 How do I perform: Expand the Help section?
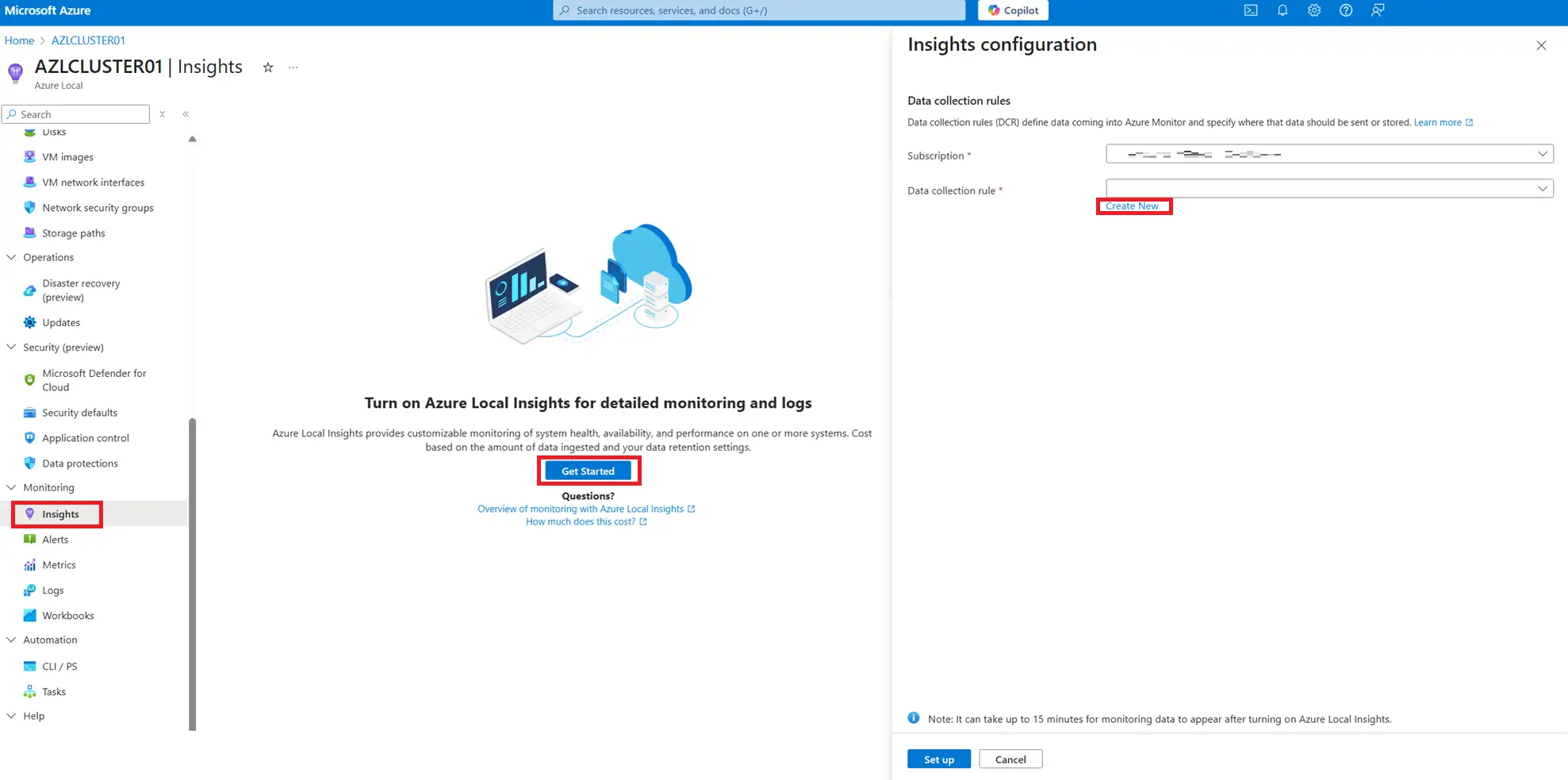click(11, 716)
